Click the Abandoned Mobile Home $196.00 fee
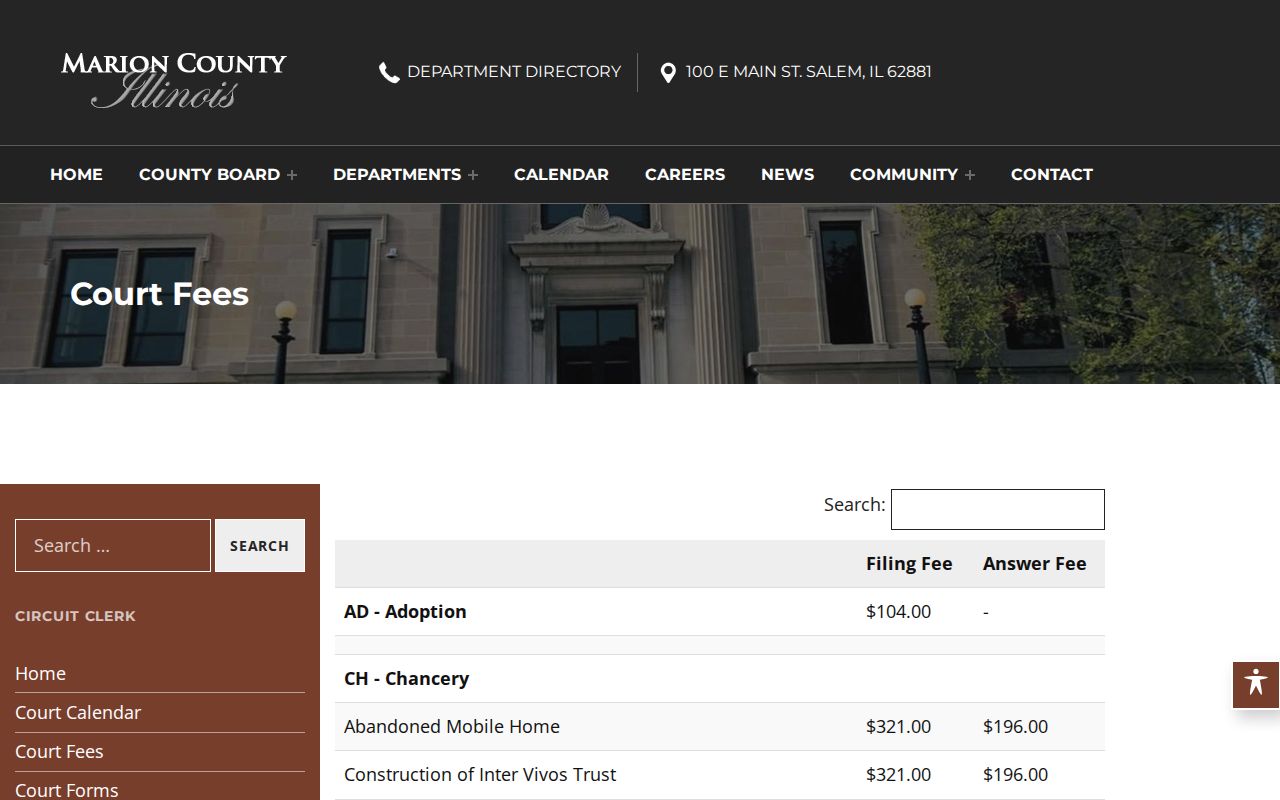 tap(1015, 727)
